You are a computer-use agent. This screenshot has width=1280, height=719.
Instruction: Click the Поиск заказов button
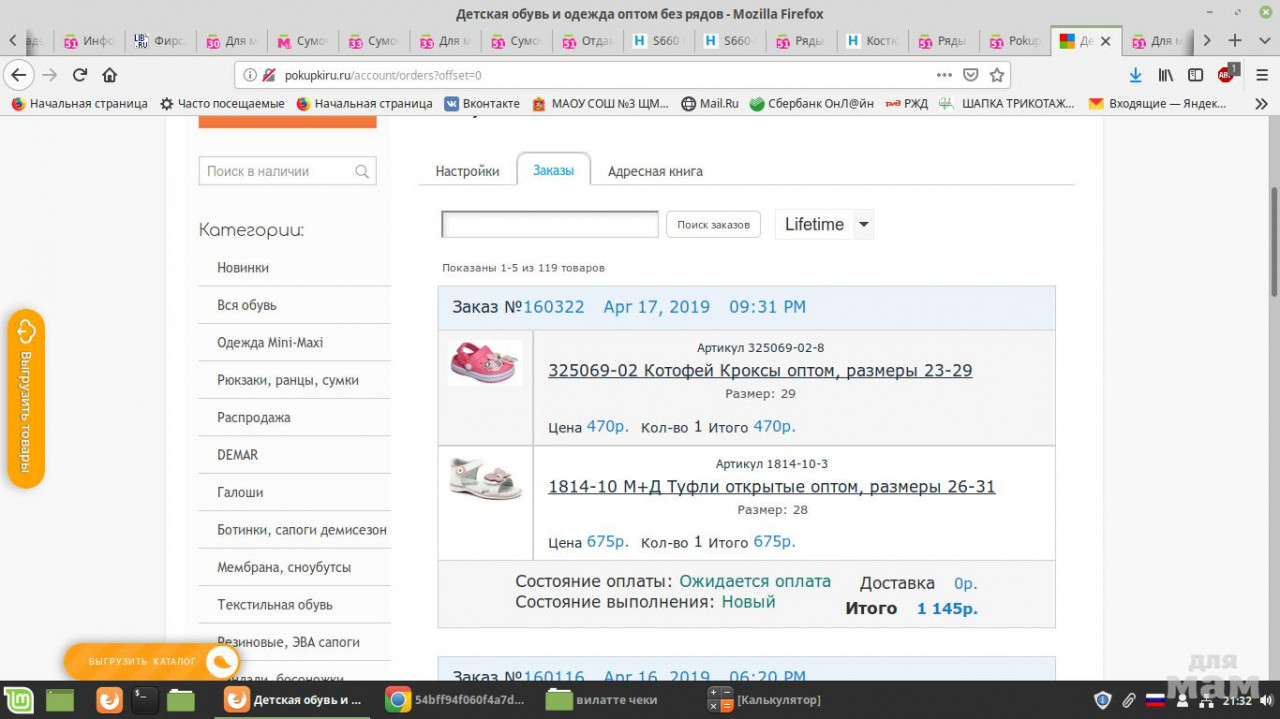[x=713, y=225]
